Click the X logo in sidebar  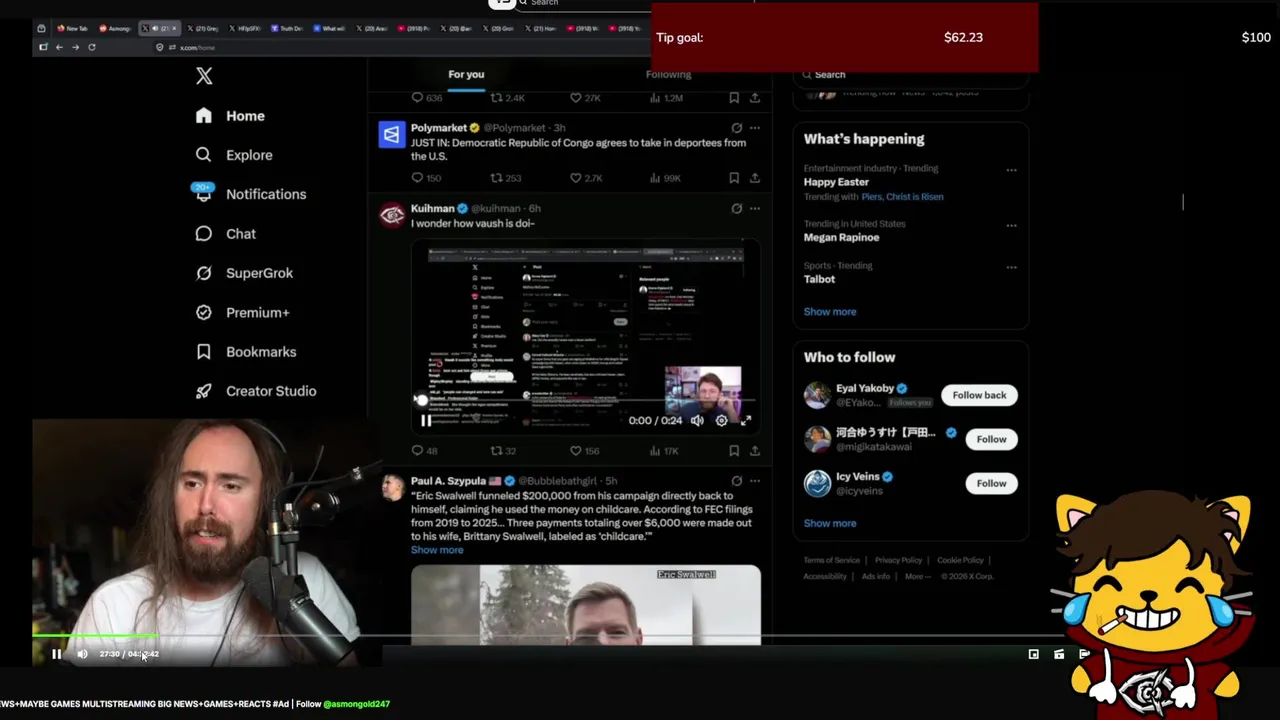(204, 76)
